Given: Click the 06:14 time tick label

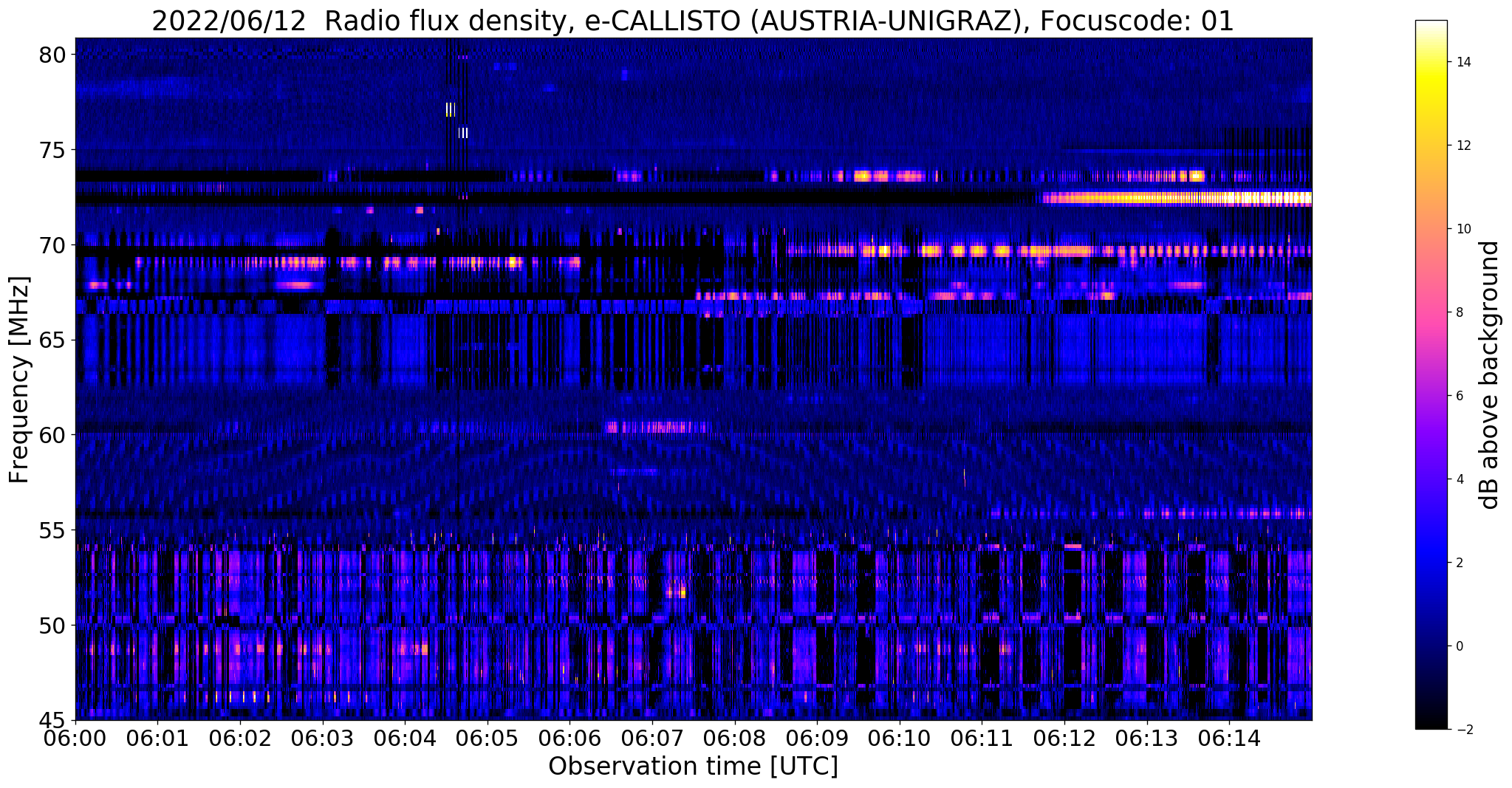Looking at the screenshot, I should click(x=1229, y=738).
